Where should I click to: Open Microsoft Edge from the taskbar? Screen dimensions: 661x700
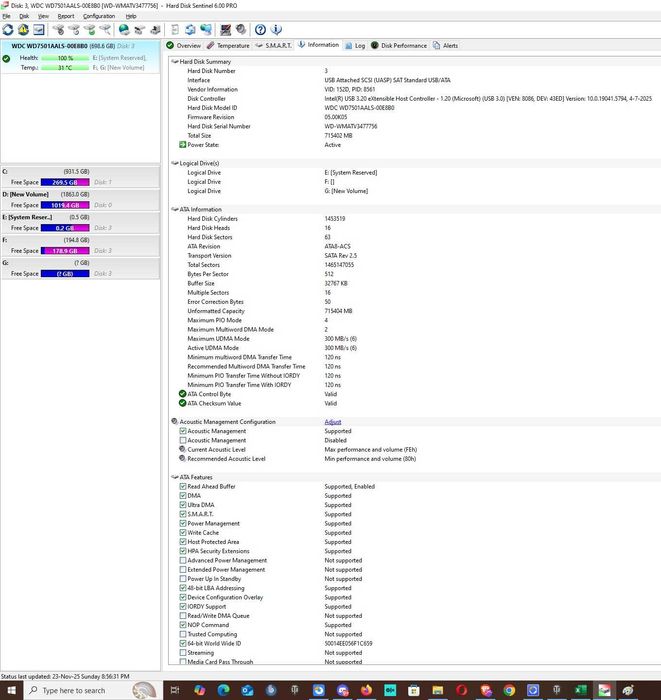pyautogui.click(x=224, y=690)
